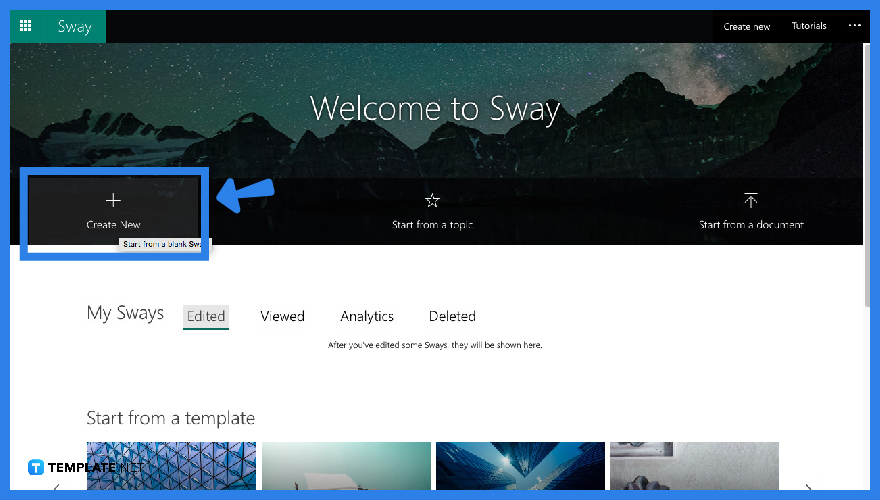Switch to the Edited tab

[206, 316]
